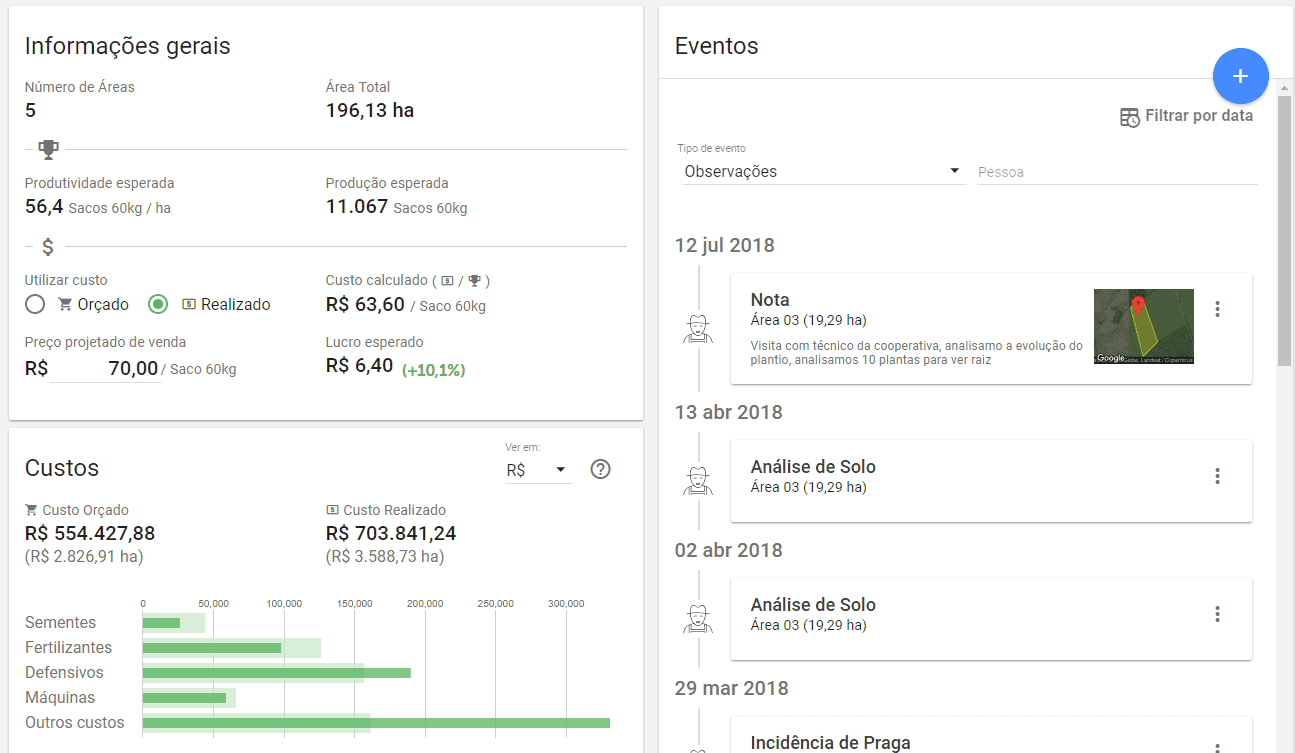Screen dimensions: 1295x753
Task: Click the blue plus button to add an event
Action: click(x=1240, y=75)
